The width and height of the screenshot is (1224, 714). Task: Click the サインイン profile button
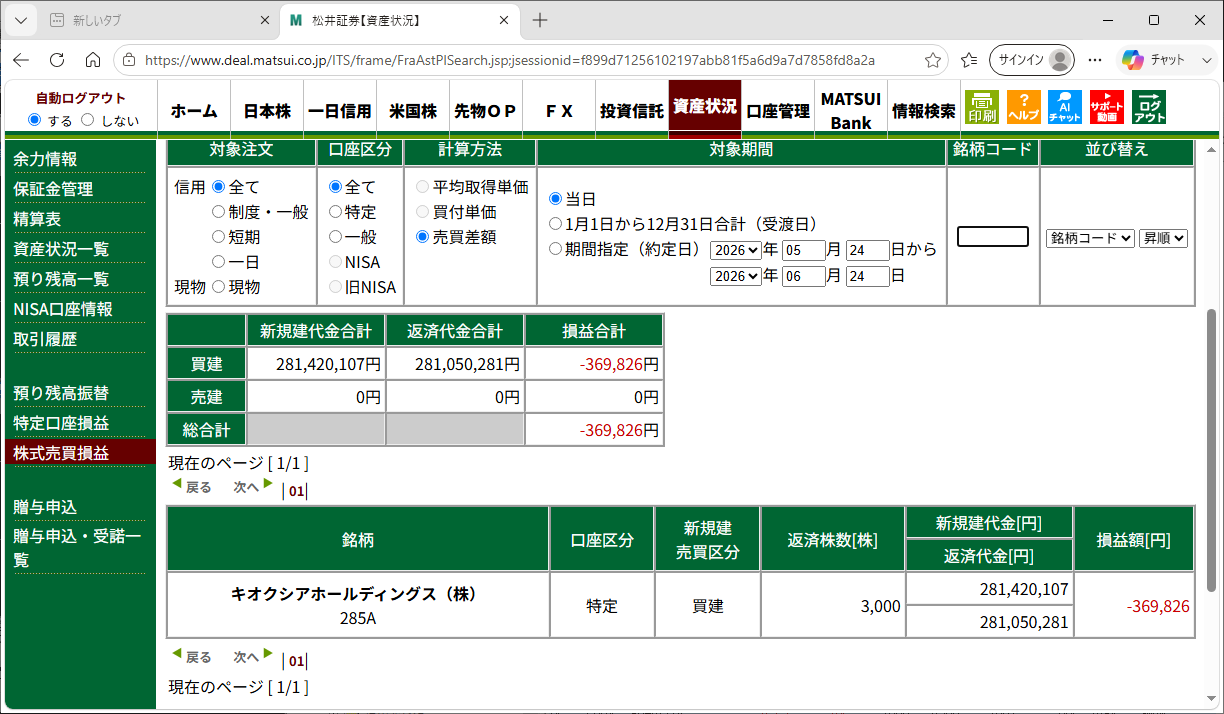[1031, 60]
